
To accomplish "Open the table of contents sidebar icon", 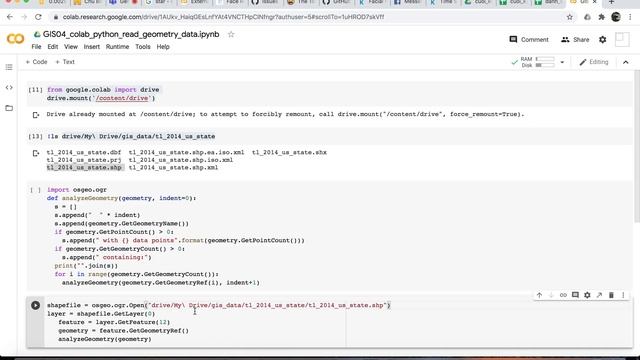I will tap(9, 67).
